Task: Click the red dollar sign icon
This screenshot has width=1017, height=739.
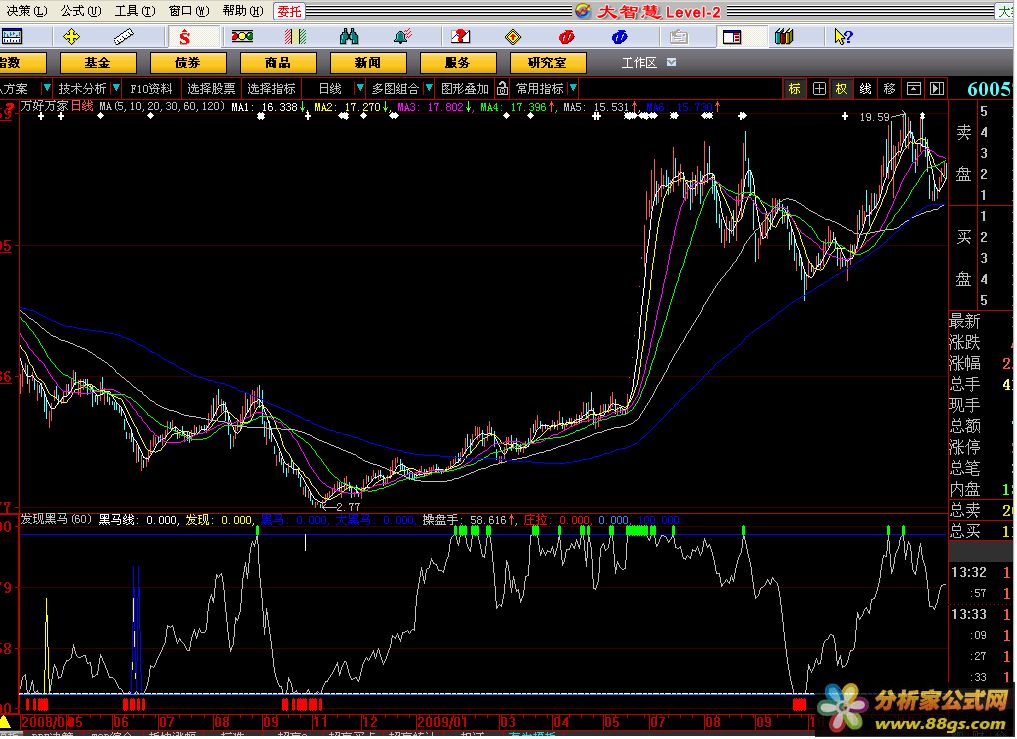Action: click(x=185, y=37)
